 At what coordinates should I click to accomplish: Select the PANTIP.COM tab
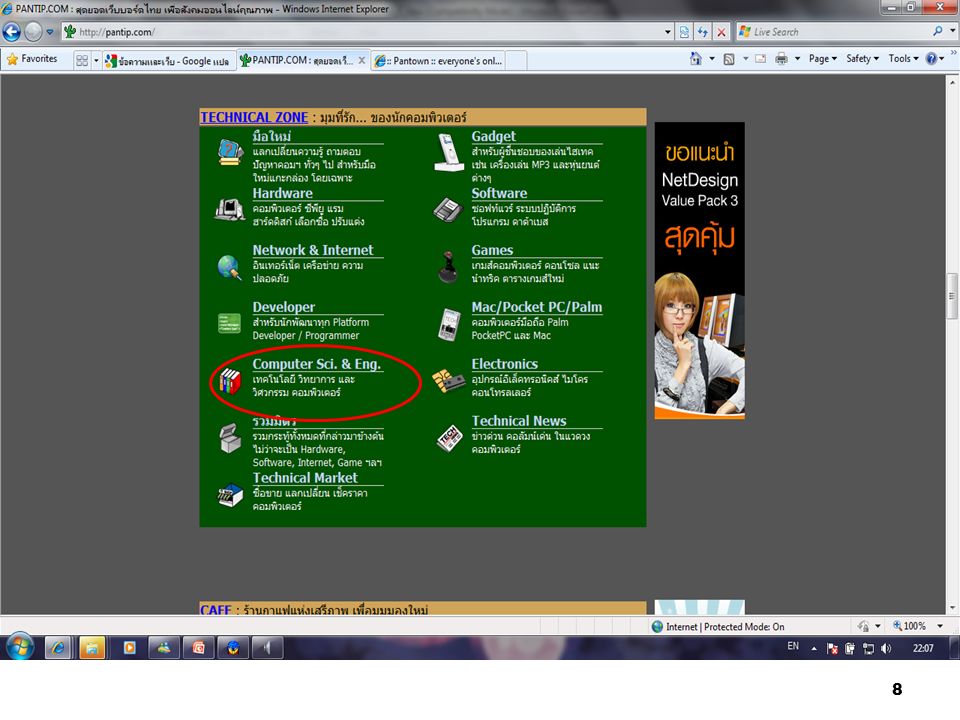[297, 60]
